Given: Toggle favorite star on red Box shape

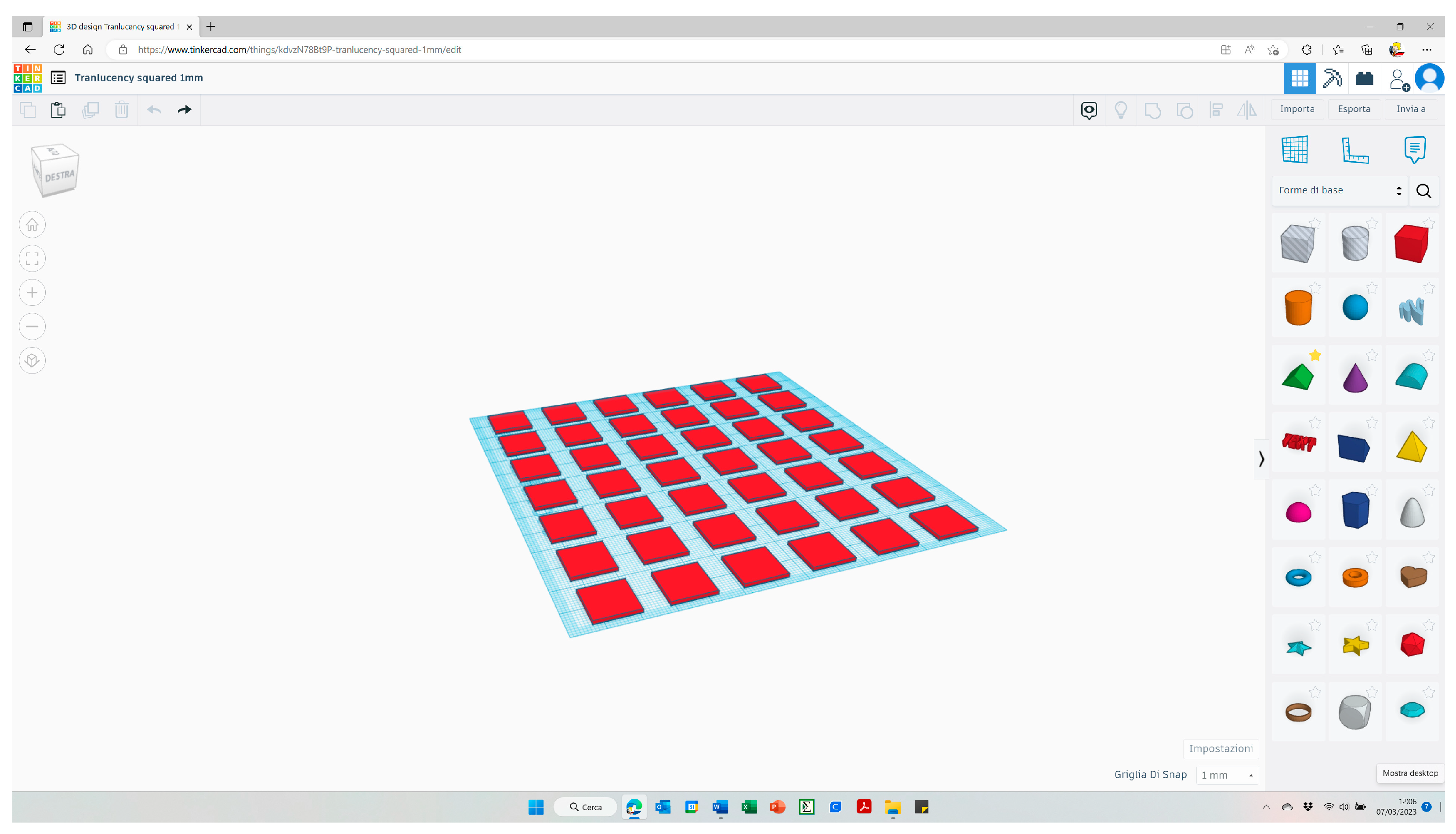Looking at the screenshot, I should click(x=1428, y=223).
